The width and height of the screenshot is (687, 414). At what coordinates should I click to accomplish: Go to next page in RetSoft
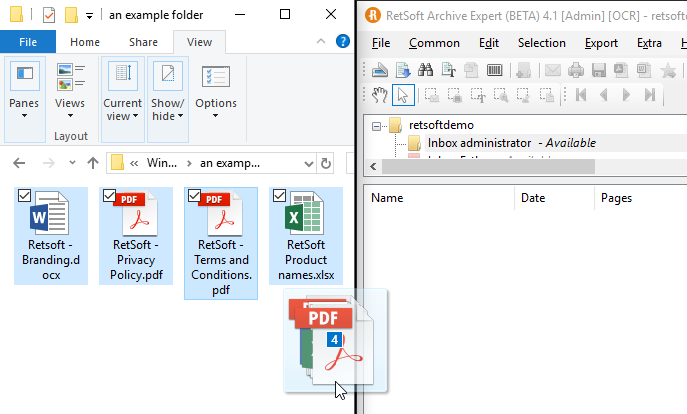click(x=627, y=95)
